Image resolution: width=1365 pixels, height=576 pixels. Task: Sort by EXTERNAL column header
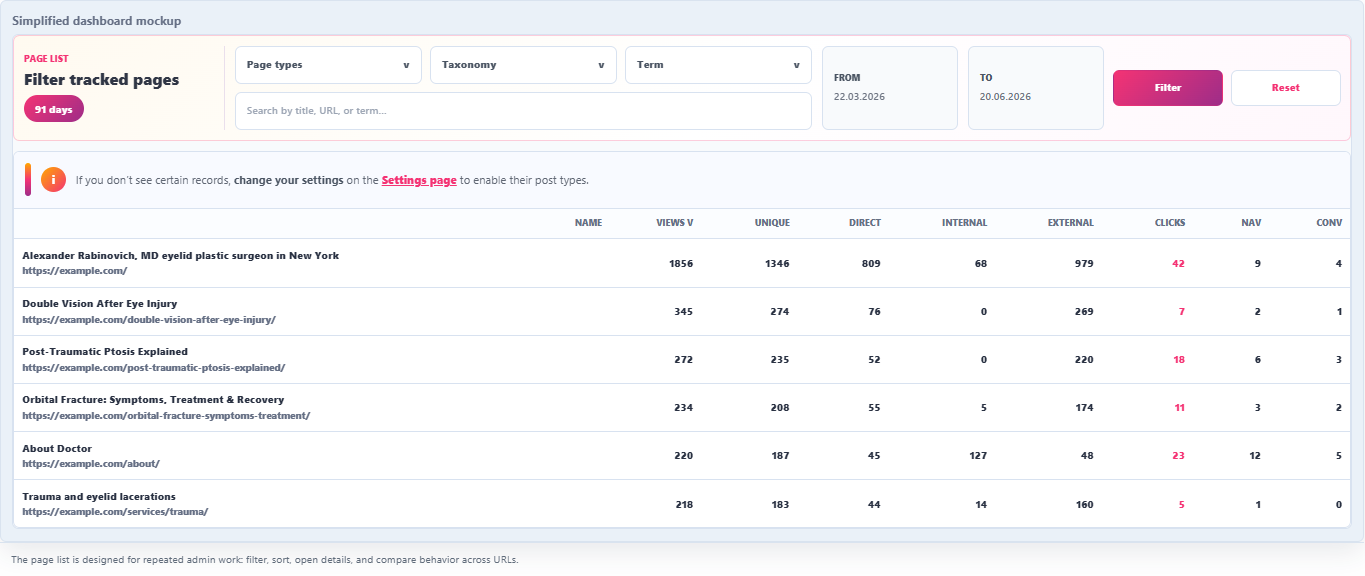pos(1071,223)
